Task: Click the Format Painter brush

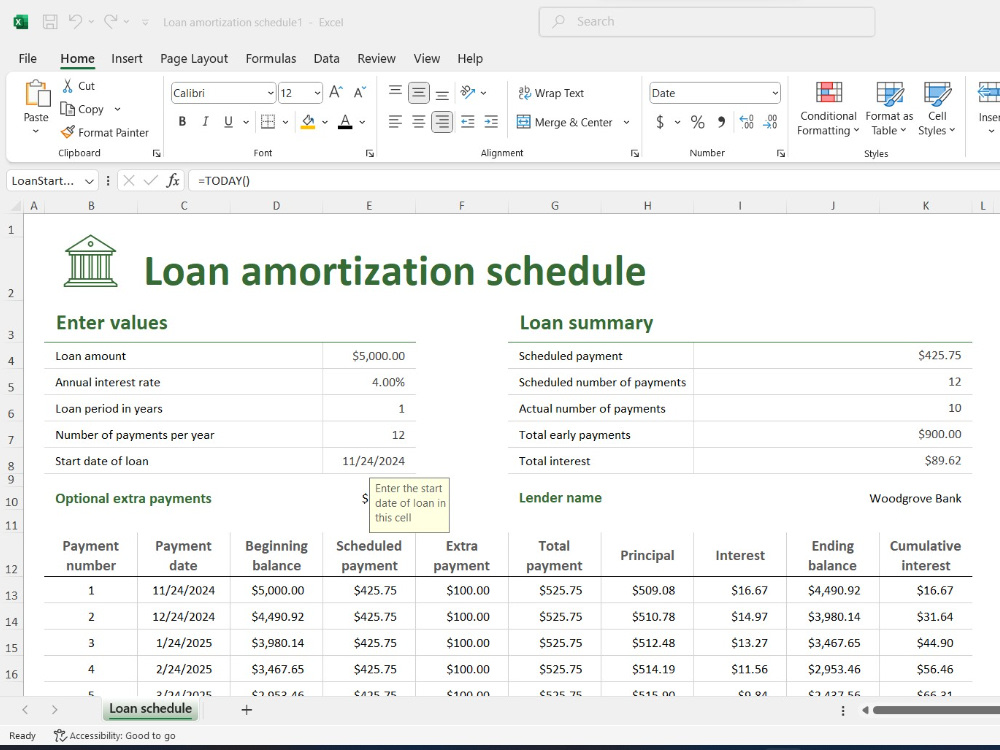Action: tap(68, 133)
